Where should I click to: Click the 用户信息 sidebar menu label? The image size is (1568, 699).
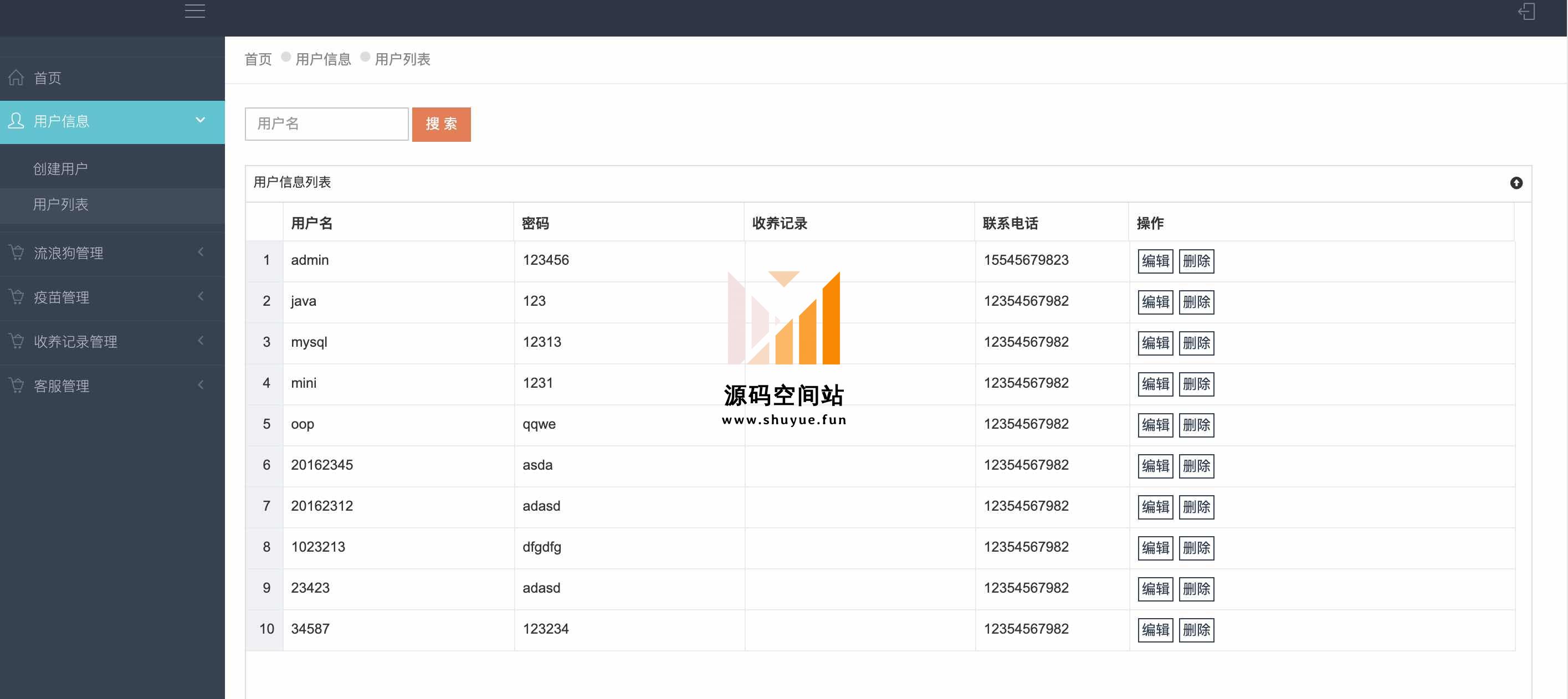coord(62,122)
